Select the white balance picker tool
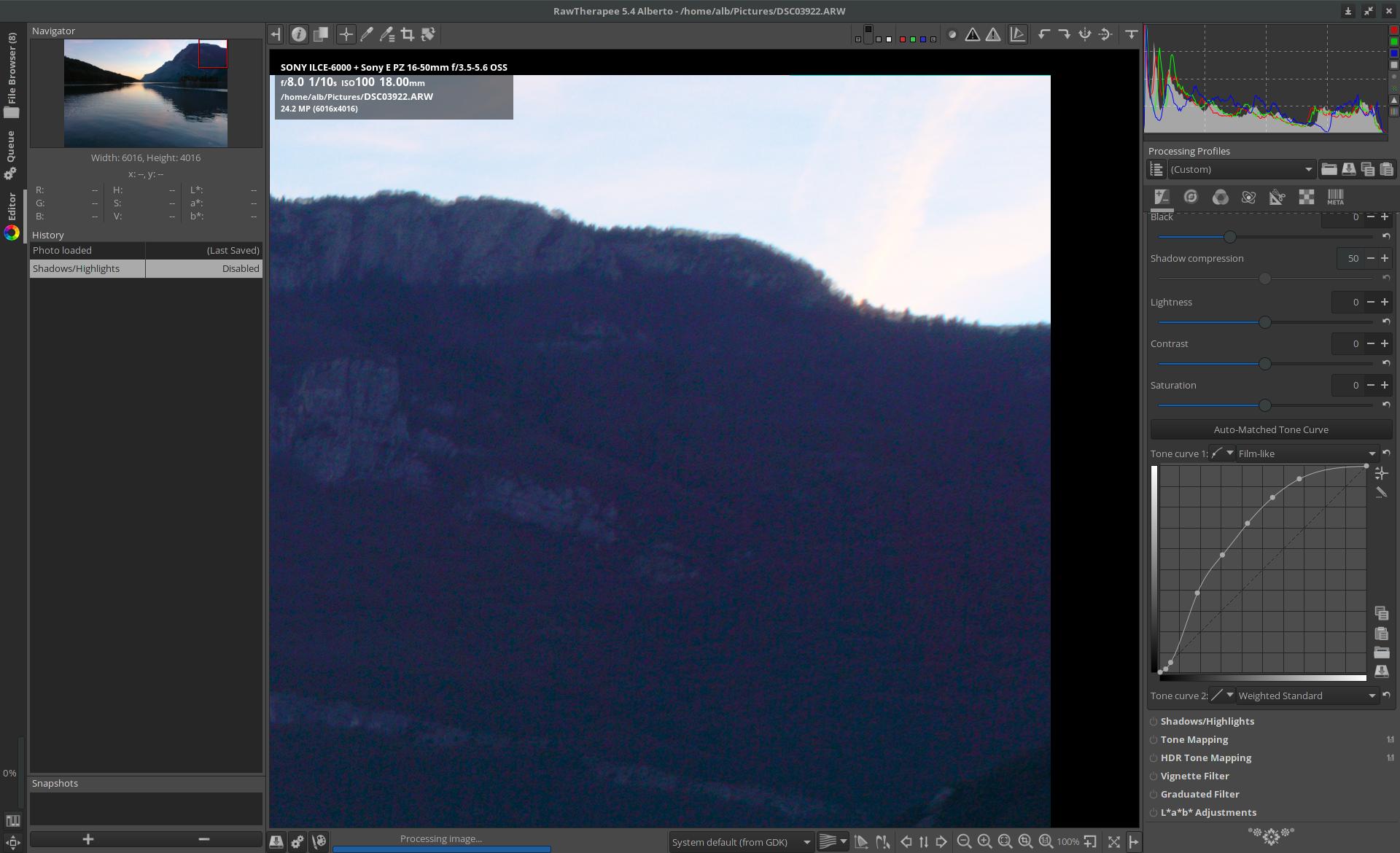Viewport: 1400px width, 853px height. 367,34
